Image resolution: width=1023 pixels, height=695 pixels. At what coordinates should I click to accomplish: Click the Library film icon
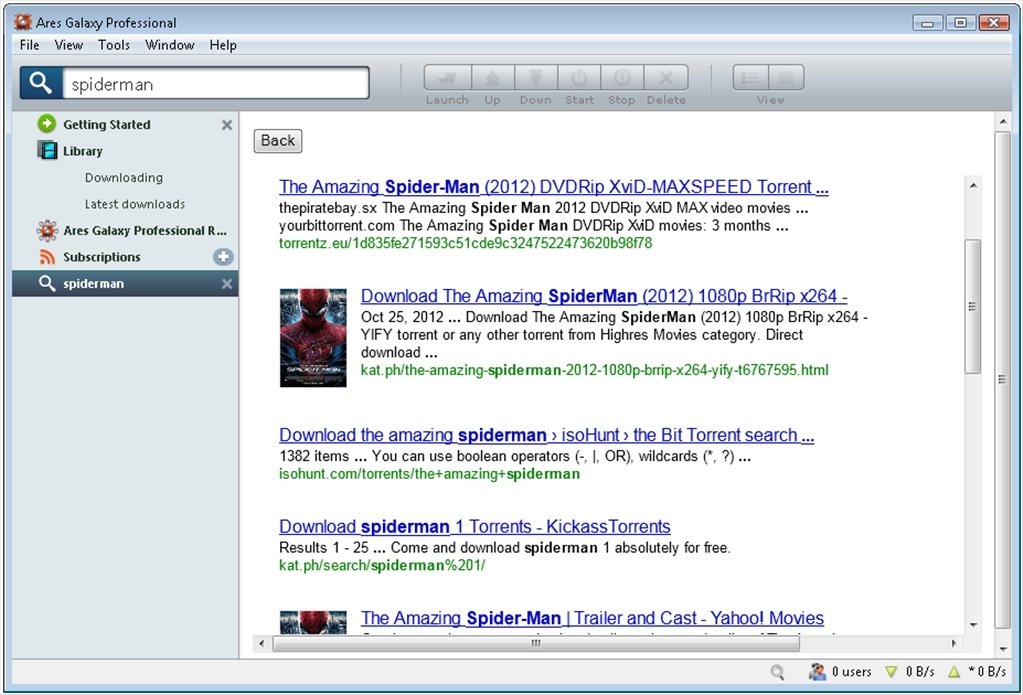pos(47,150)
